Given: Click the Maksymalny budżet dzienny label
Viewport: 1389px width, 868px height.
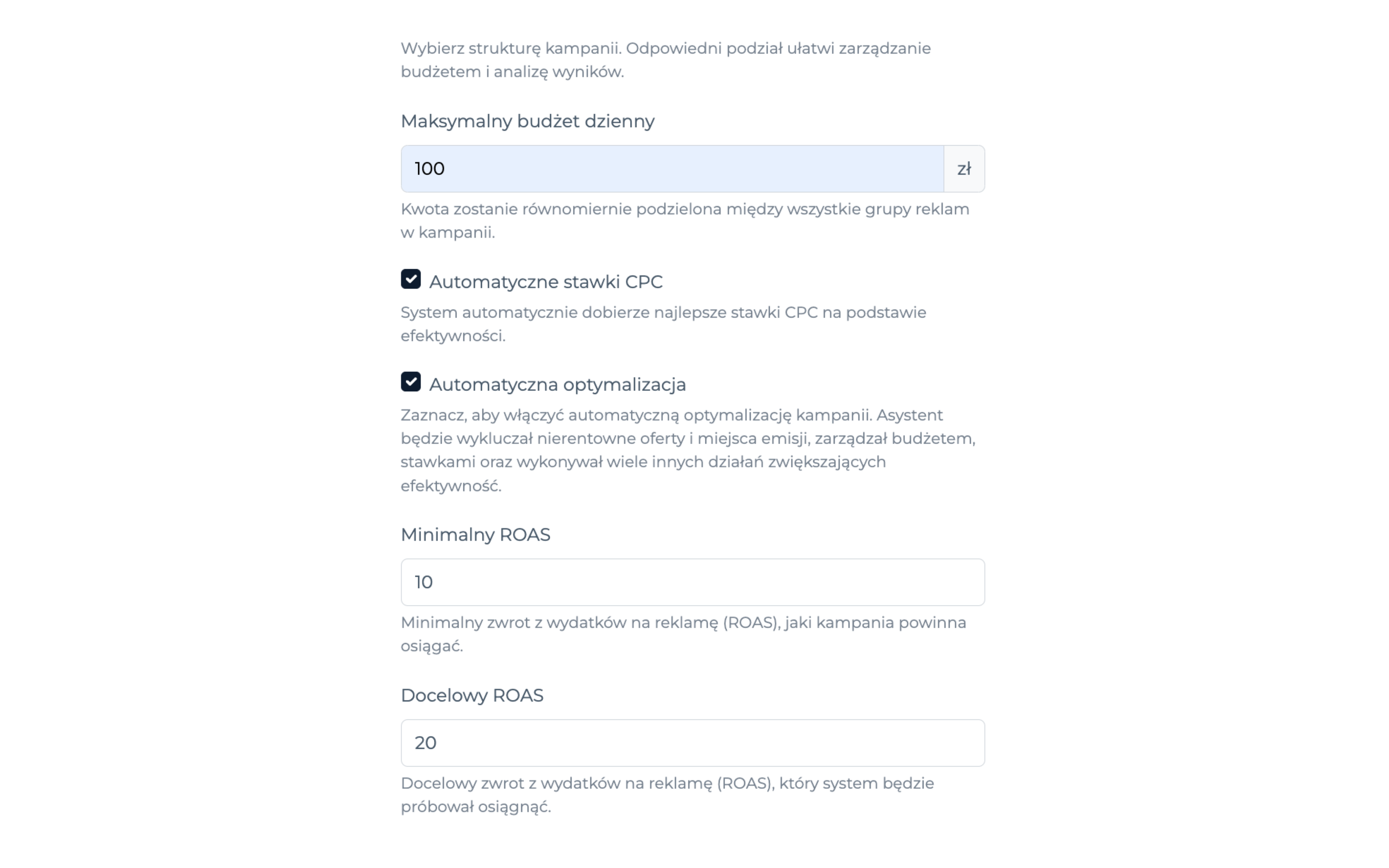Looking at the screenshot, I should [527, 121].
